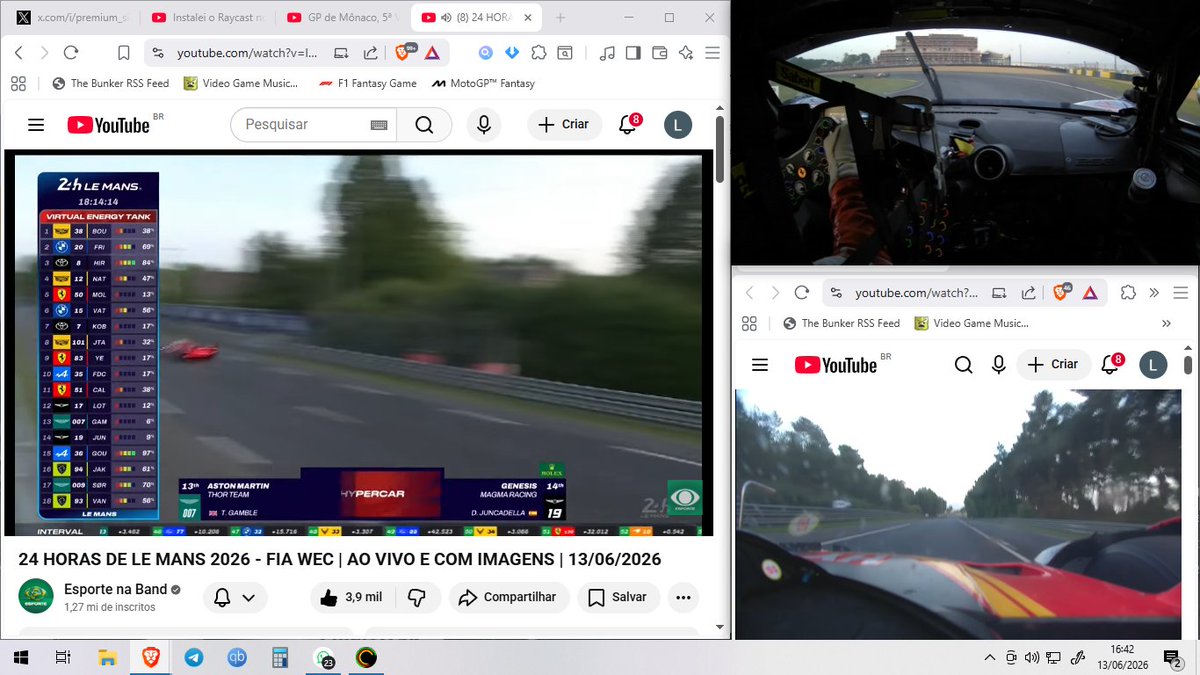Open Esporte na Band channel name
1200x675 pixels.
[x=115, y=589]
